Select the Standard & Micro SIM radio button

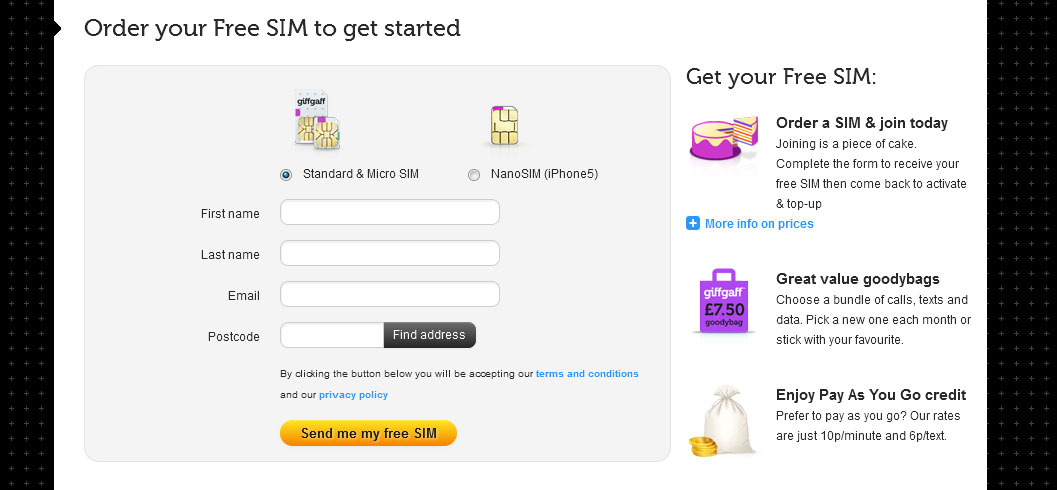pyautogui.click(x=286, y=175)
